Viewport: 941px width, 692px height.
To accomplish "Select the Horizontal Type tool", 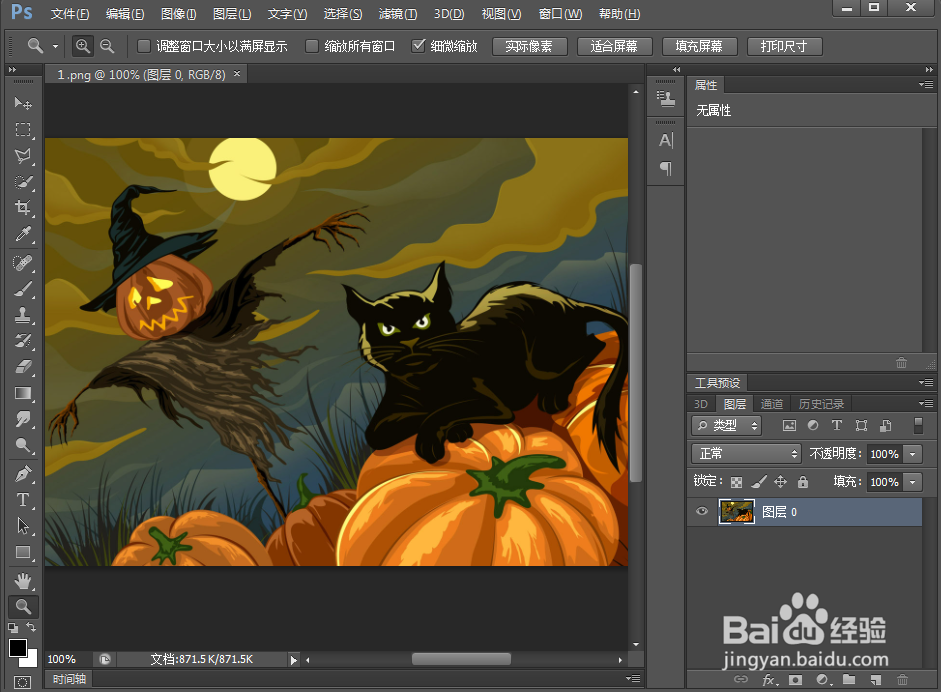I will (x=23, y=500).
